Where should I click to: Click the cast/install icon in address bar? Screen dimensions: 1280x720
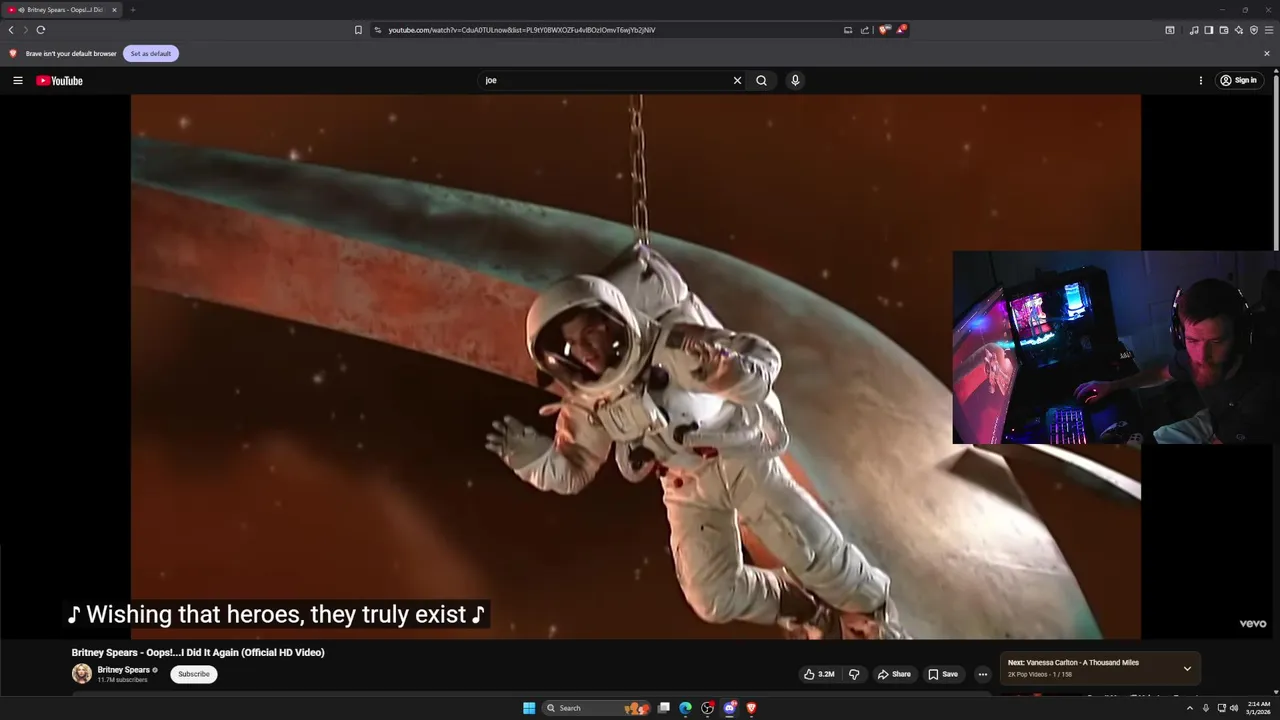tap(848, 30)
